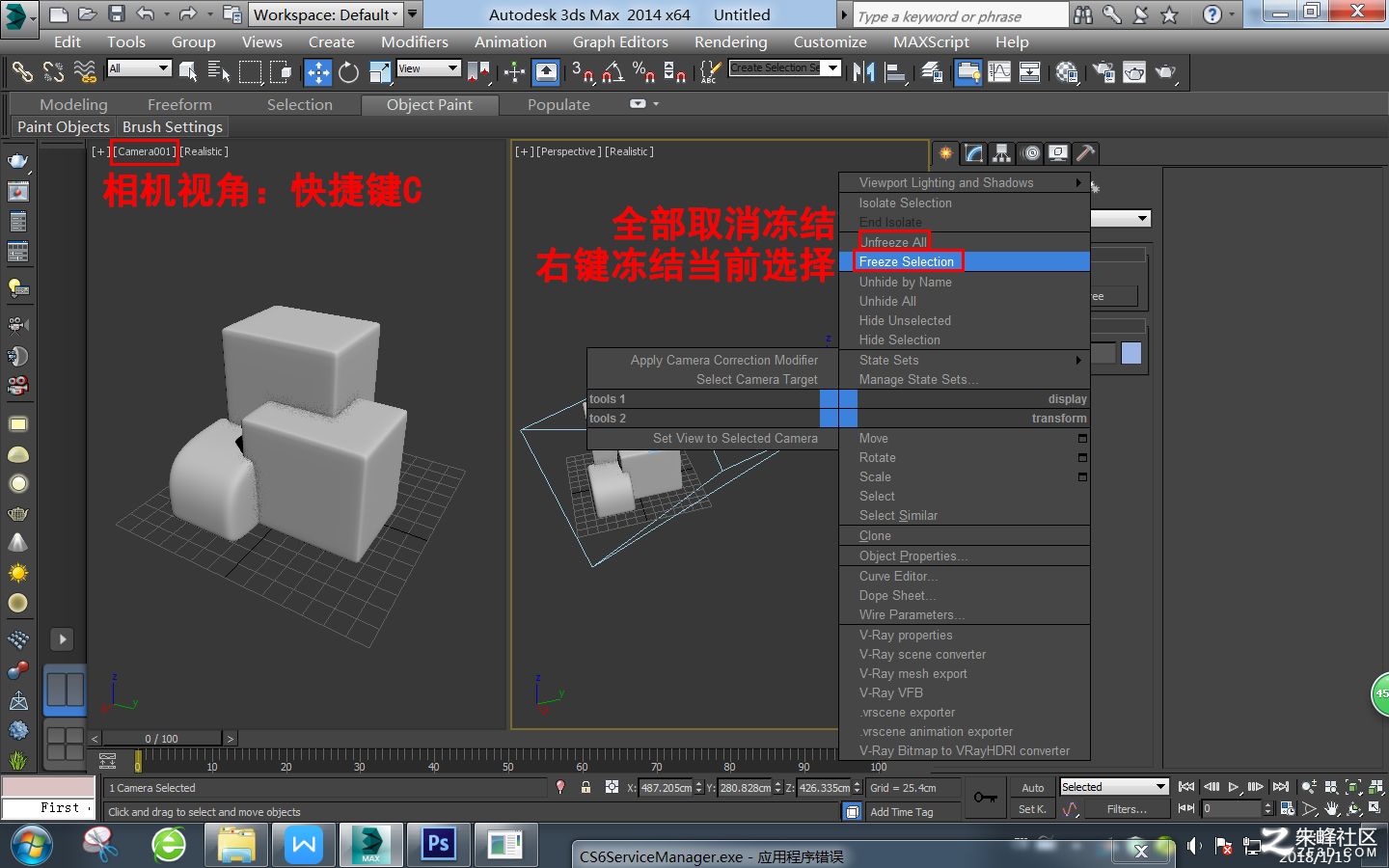Open the selection filter All dropdown
The height and width of the screenshot is (868, 1389).
[139, 68]
